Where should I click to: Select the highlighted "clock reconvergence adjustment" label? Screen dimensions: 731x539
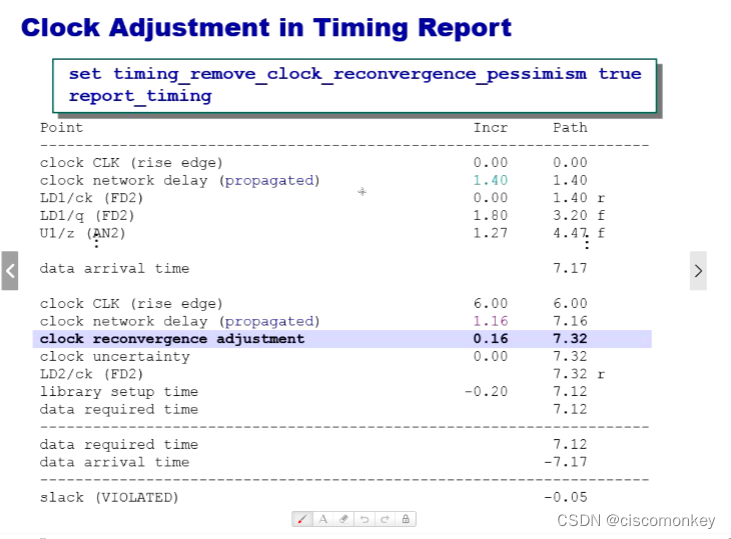tap(172, 339)
